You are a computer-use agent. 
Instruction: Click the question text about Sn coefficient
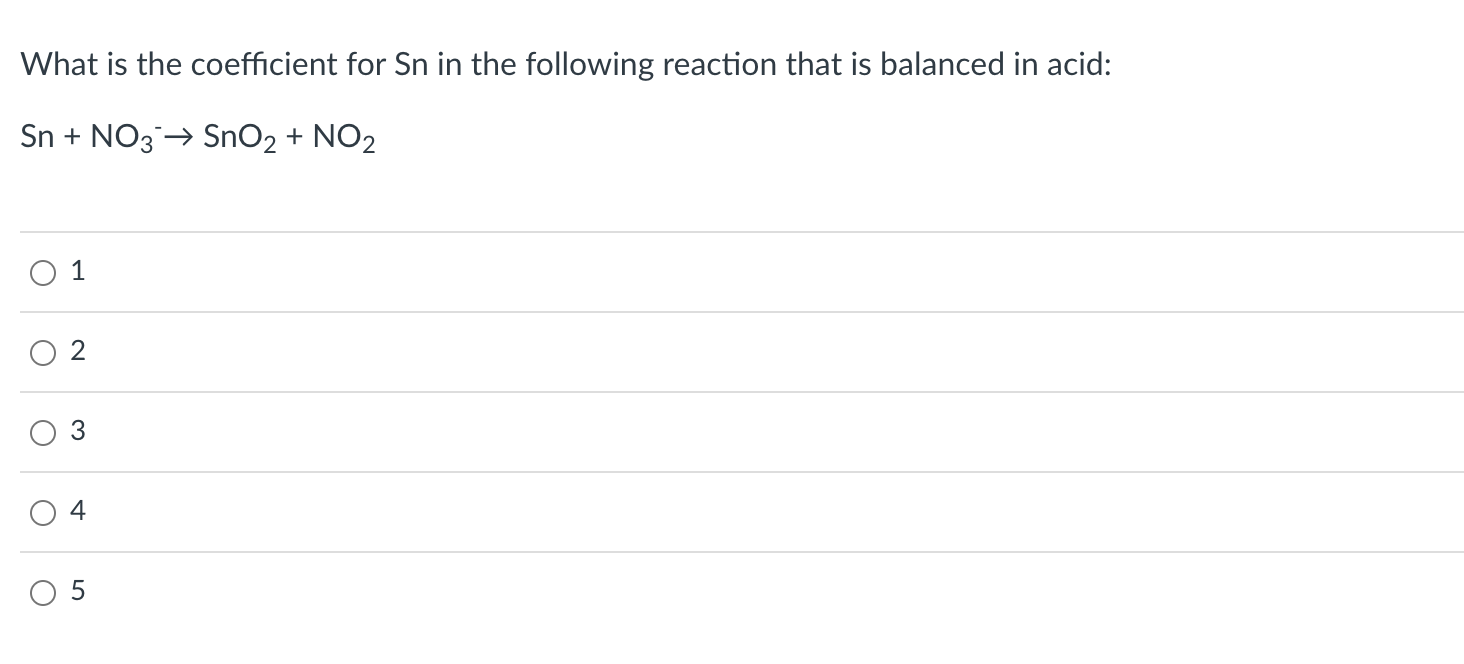tap(565, 63)
